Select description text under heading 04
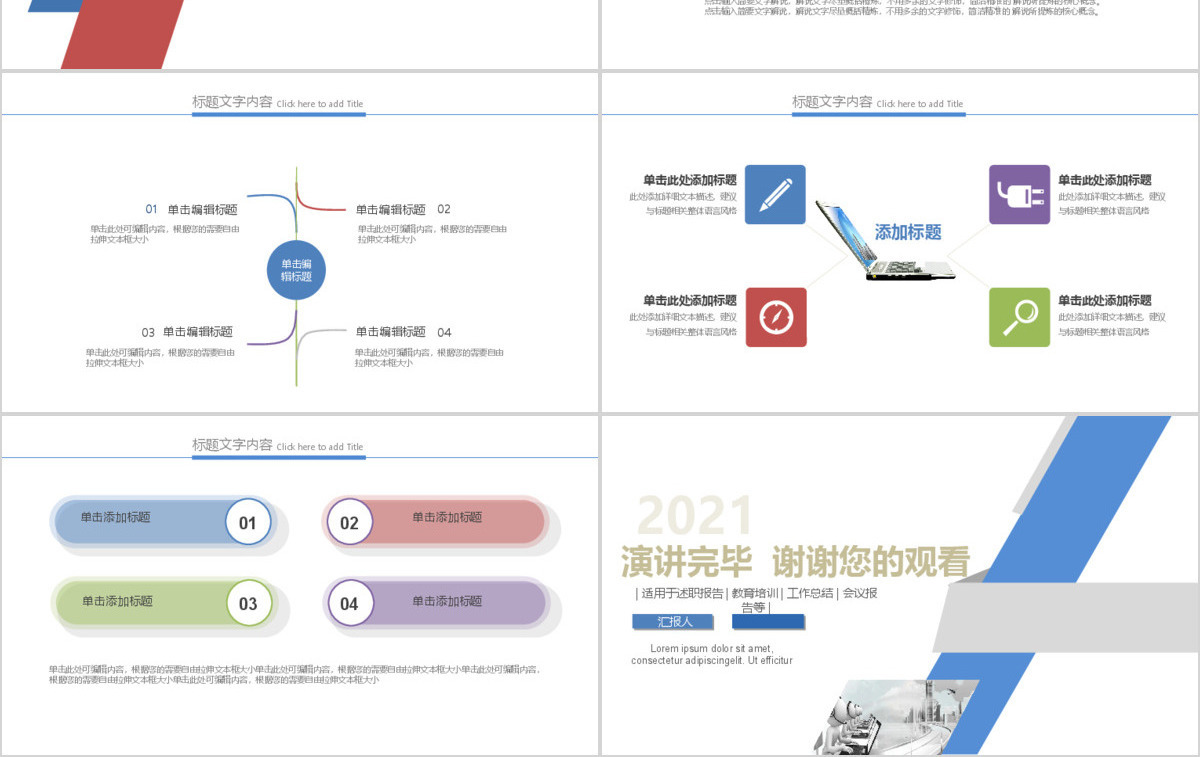The width and height of the screenshot is (1200, 757). coord(429,358)
